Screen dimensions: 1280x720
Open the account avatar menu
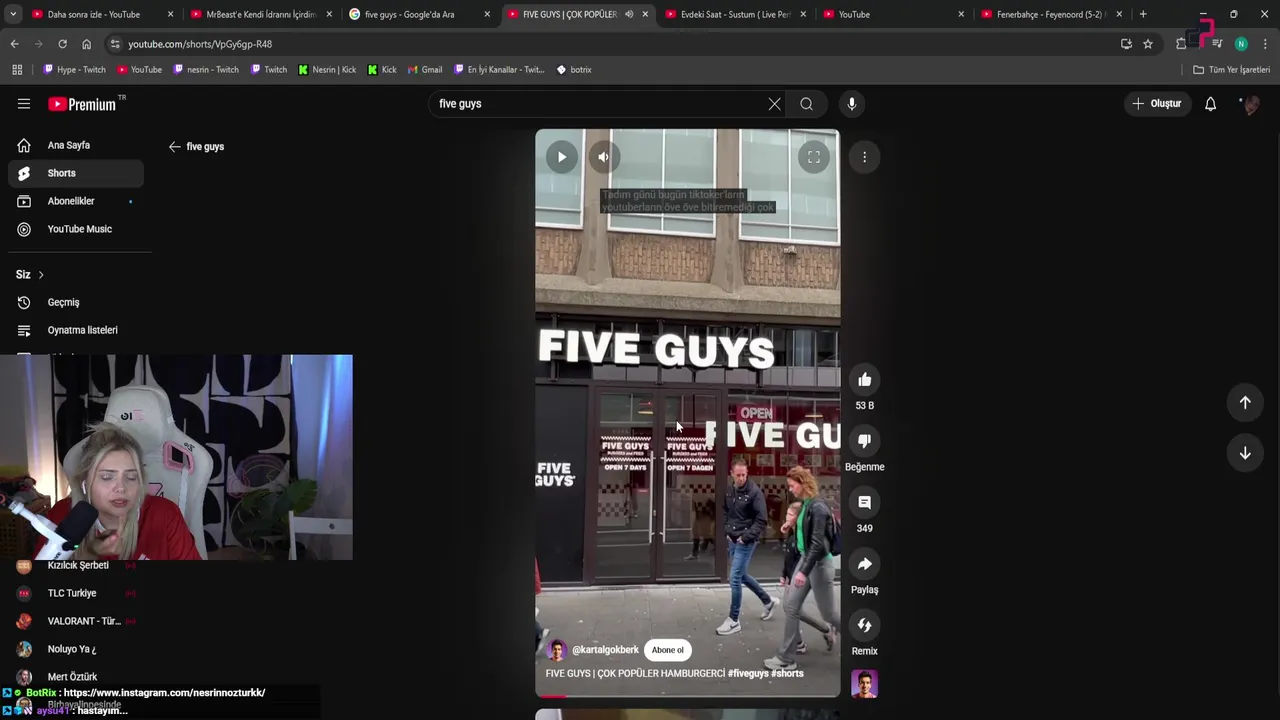pyautogui.click(x=1249, y=104)
